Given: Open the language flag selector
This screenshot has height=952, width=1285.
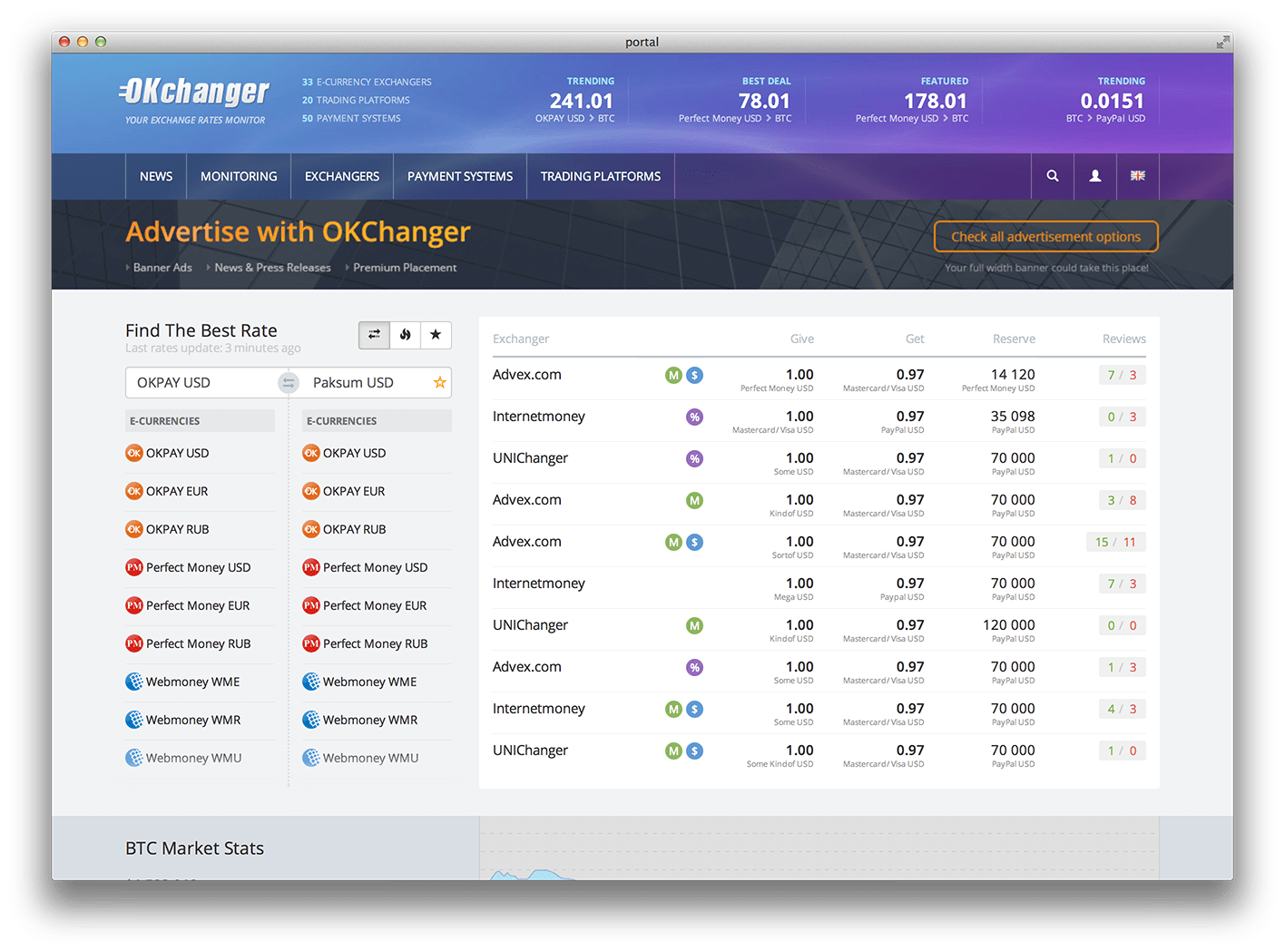Looking at the screenshot, I should coord(1138,176).
